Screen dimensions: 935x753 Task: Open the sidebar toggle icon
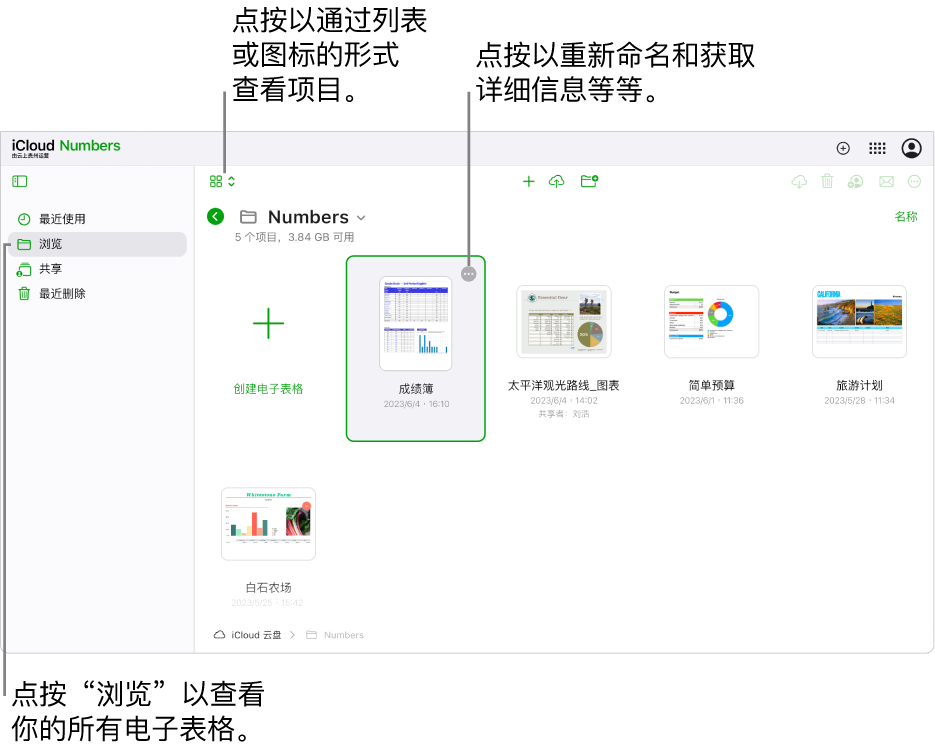tap(20, 181)
